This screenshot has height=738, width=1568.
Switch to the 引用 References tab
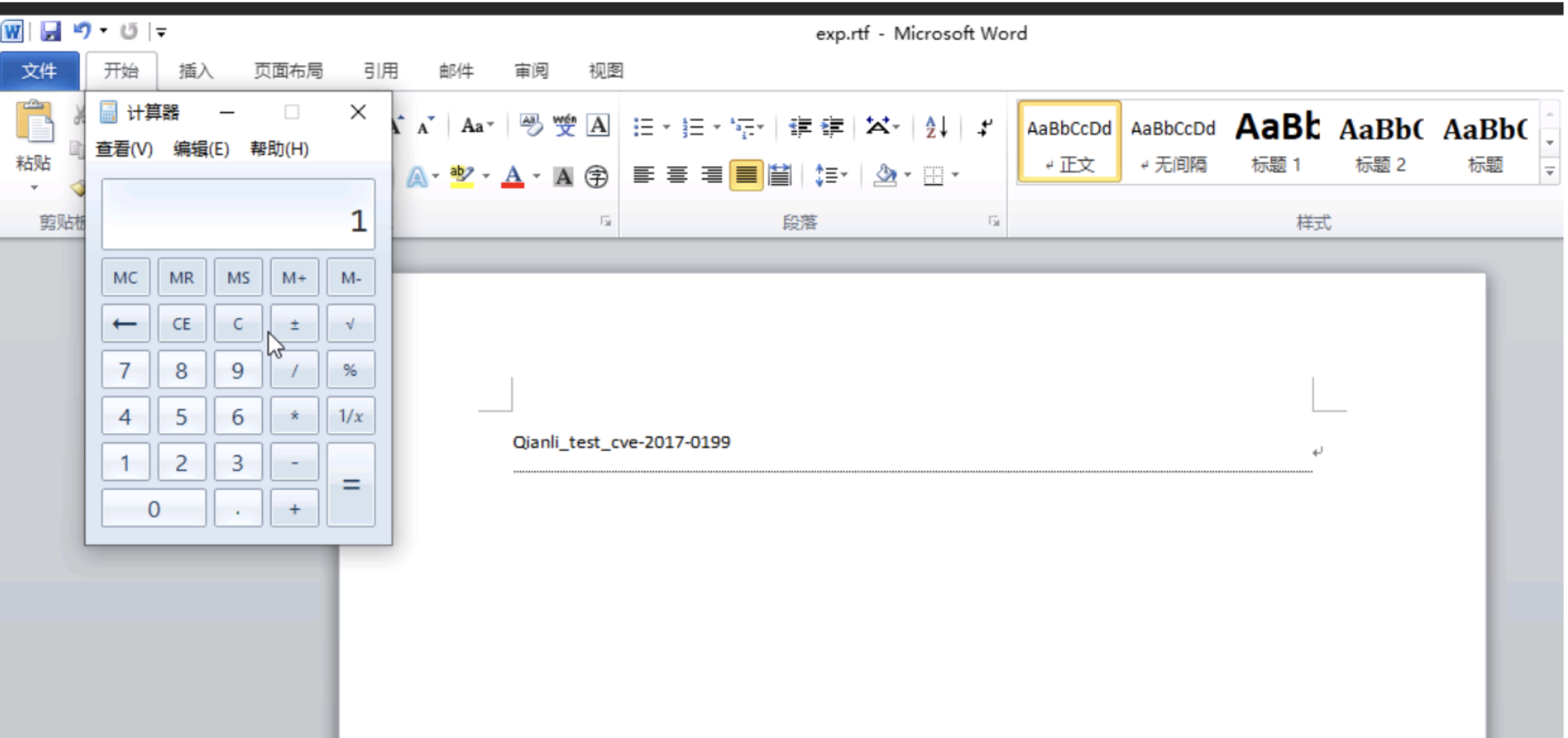381,71
